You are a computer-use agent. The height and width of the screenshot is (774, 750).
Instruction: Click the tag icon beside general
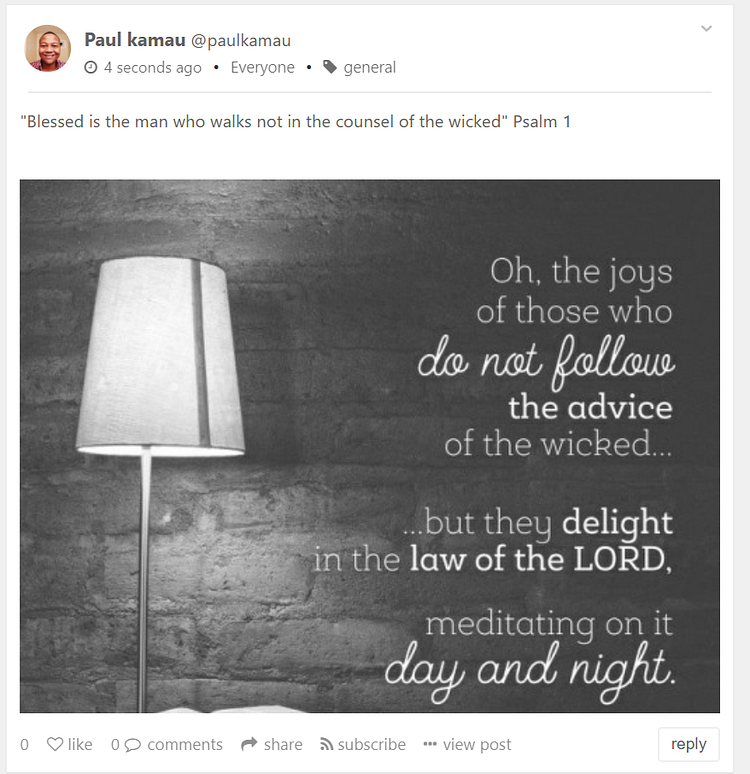pyautogui.click(x=330, y=68)
